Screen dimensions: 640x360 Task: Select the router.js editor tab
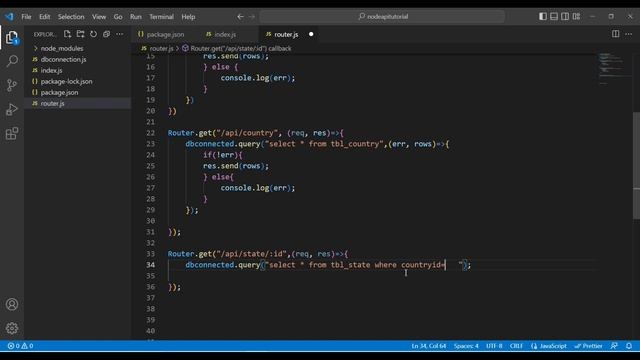(286, 34)
